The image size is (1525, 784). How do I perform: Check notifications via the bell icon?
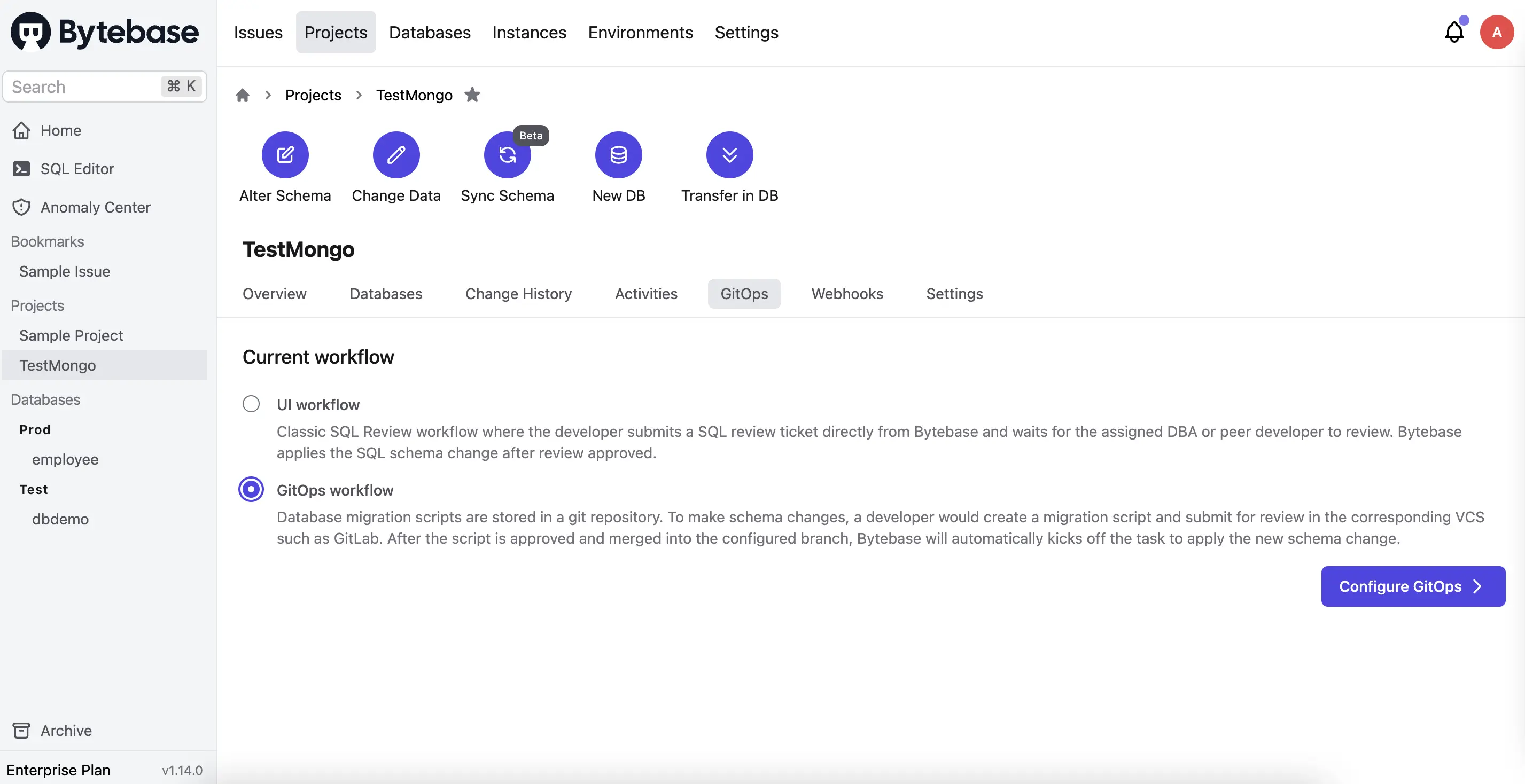pyautogui.click(x=1454, y=32)
